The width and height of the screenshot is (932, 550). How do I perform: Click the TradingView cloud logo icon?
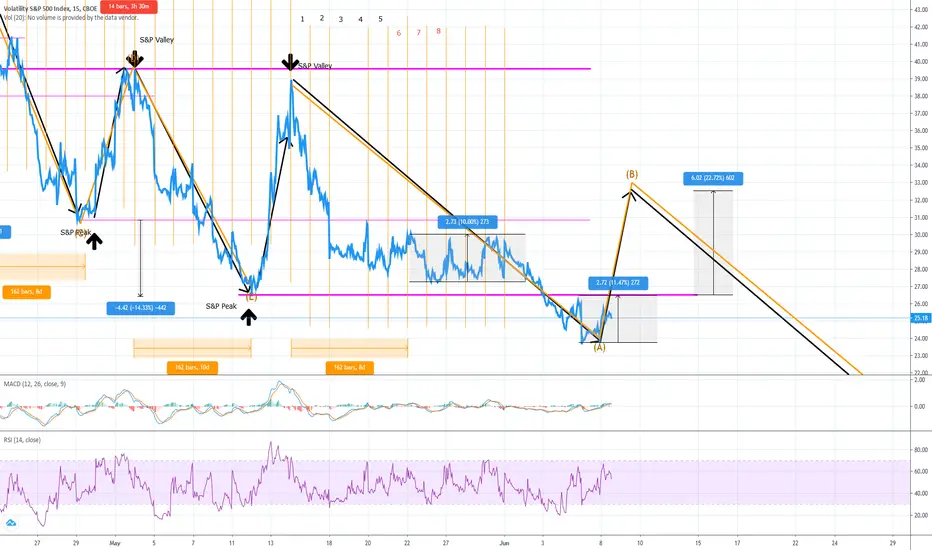11,523
